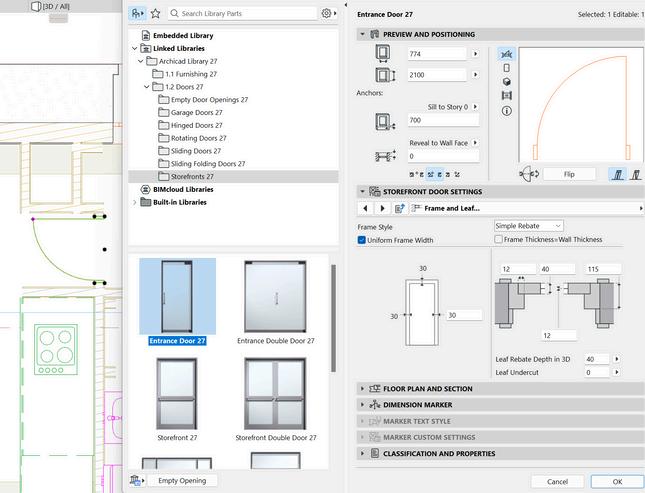The width and height of the screenshot is (645, 493).
Task: Expand the Floor Plan and Section panel
Action: click(x=362, y=388)
